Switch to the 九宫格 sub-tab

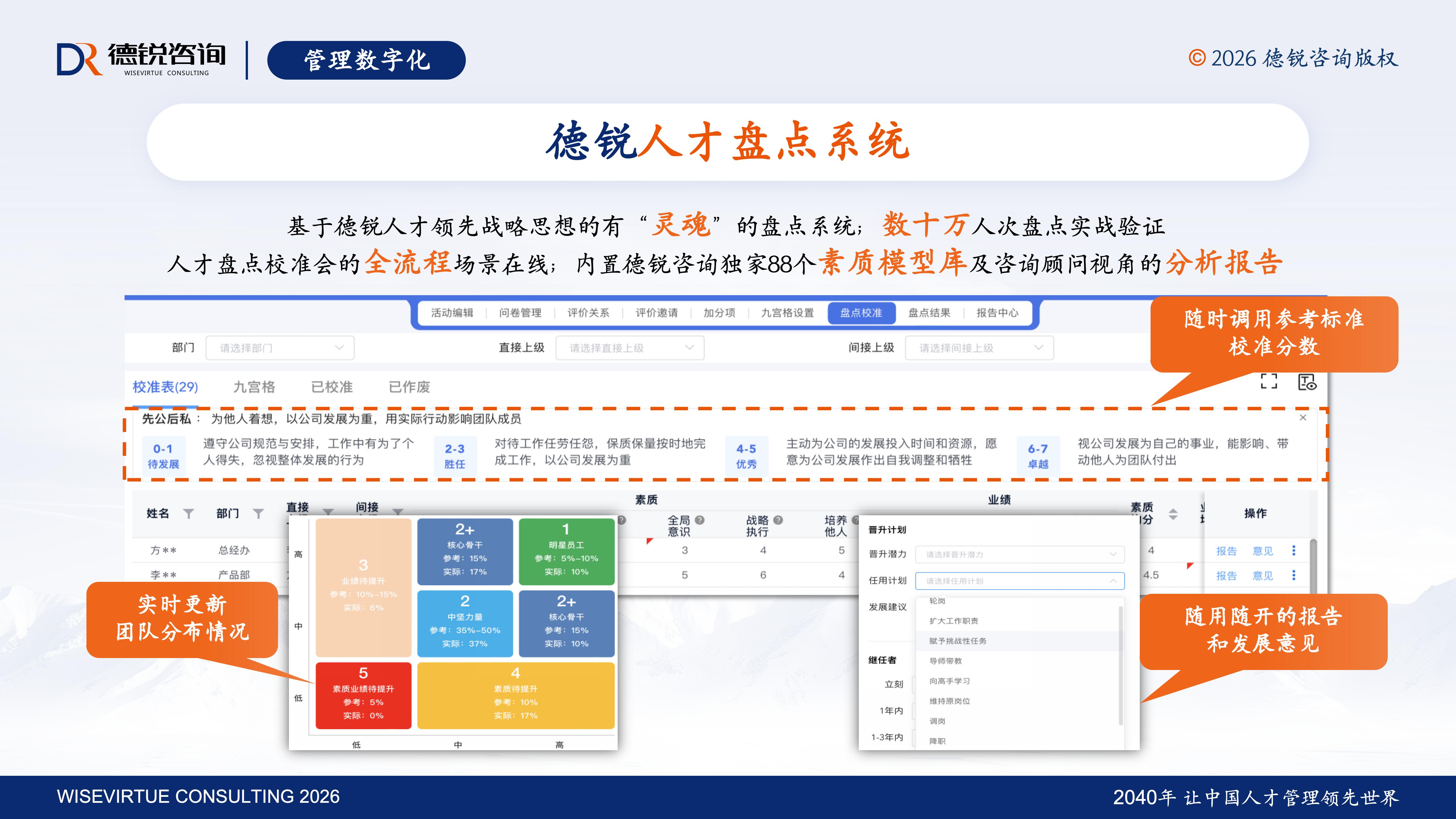[254, 387]
